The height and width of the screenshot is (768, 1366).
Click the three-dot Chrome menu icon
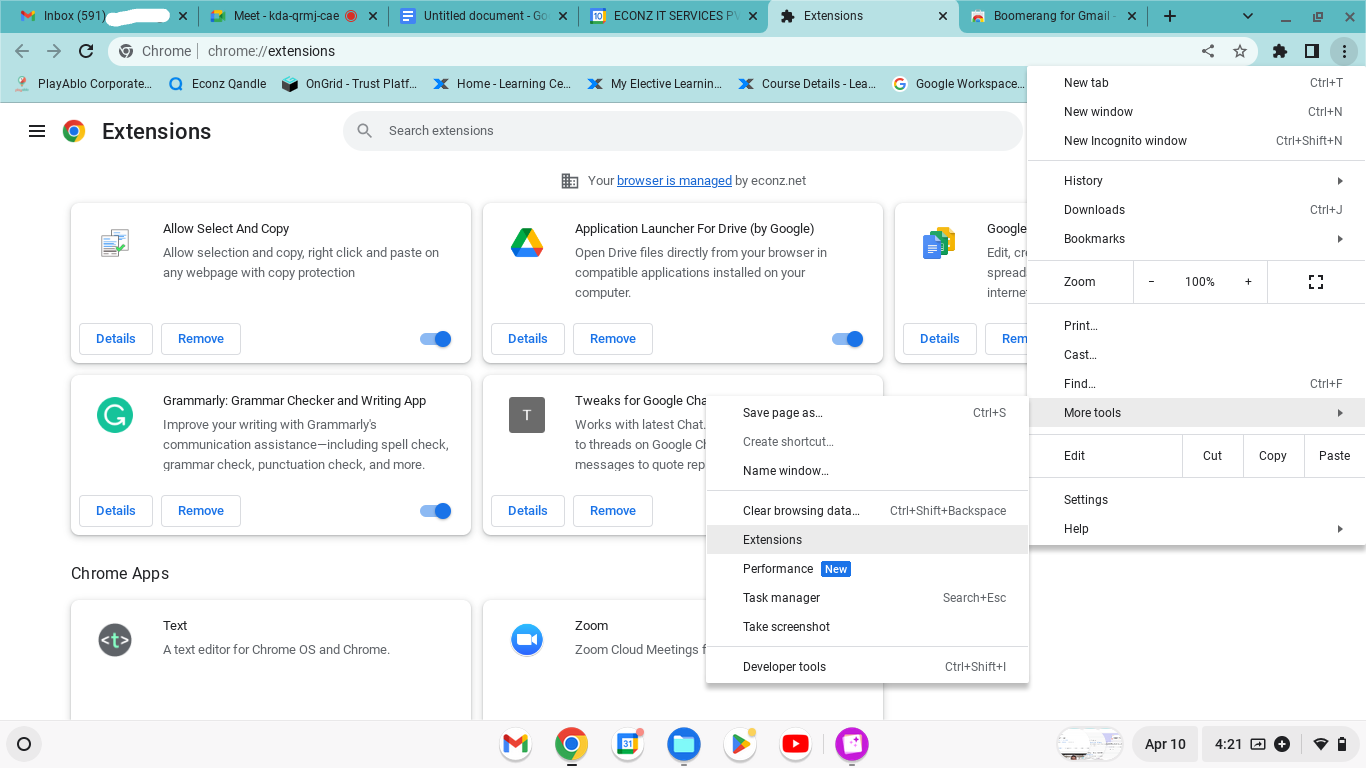(1345, 51)
